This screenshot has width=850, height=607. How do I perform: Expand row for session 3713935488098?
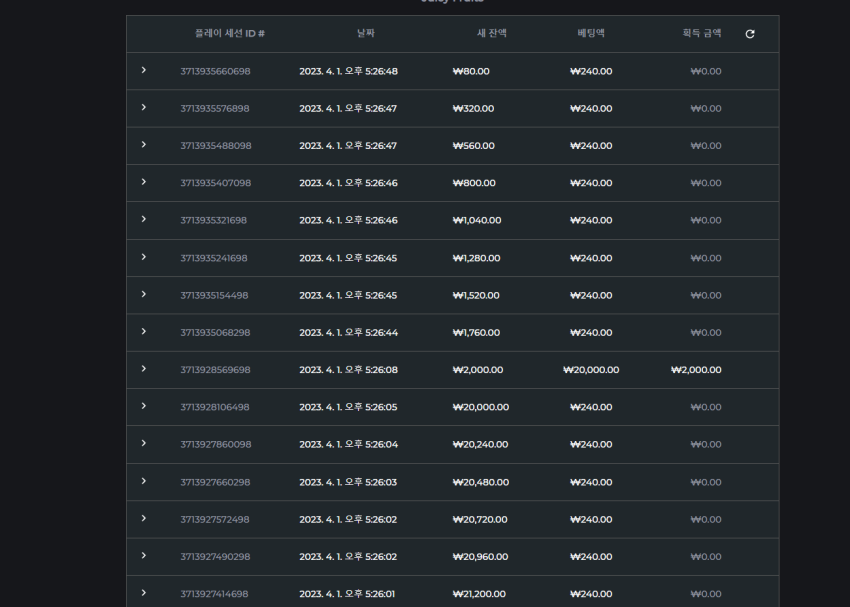[x=144, y=144]
